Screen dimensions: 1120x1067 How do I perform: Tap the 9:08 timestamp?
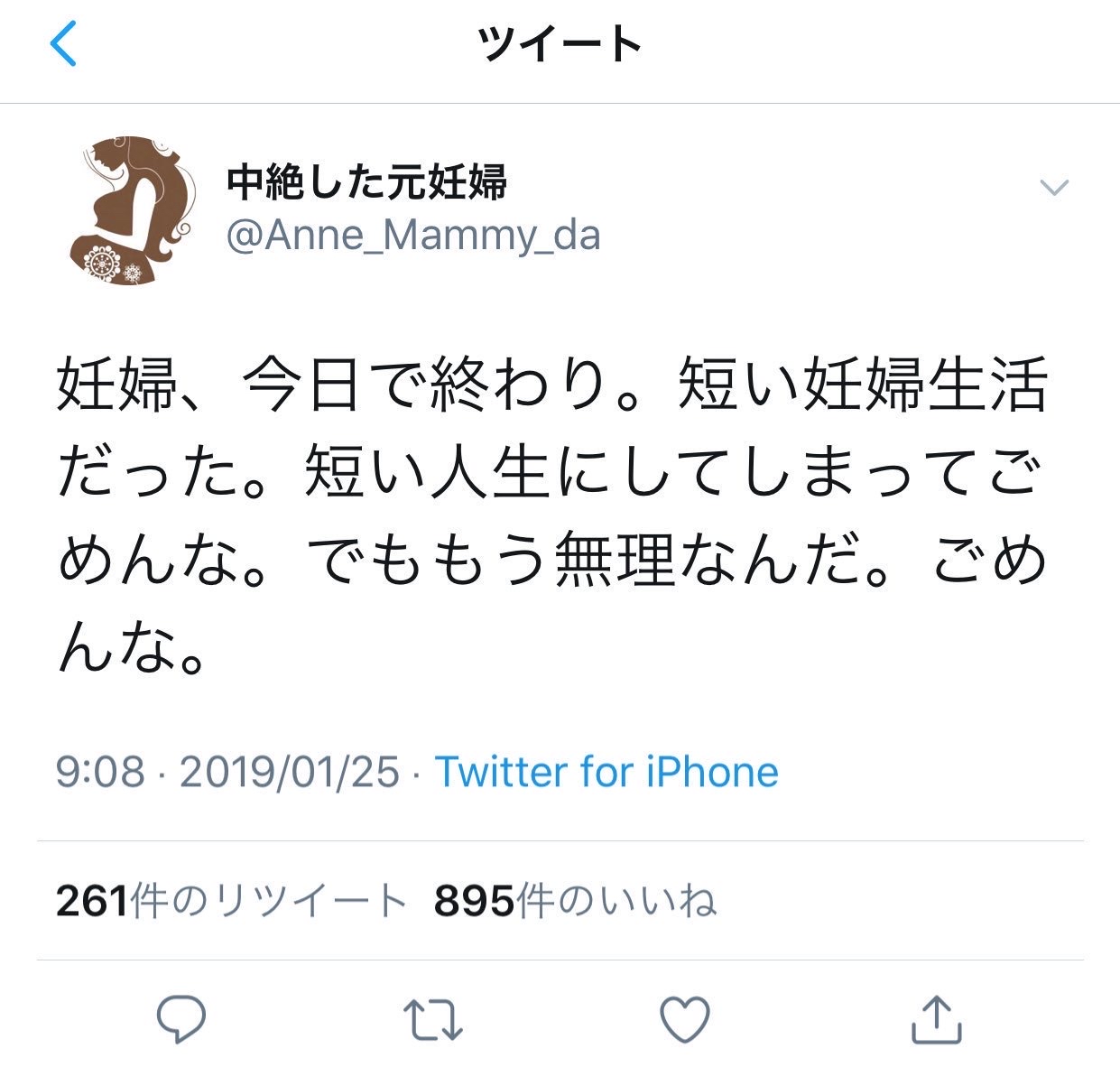click(x=100, y=772)
